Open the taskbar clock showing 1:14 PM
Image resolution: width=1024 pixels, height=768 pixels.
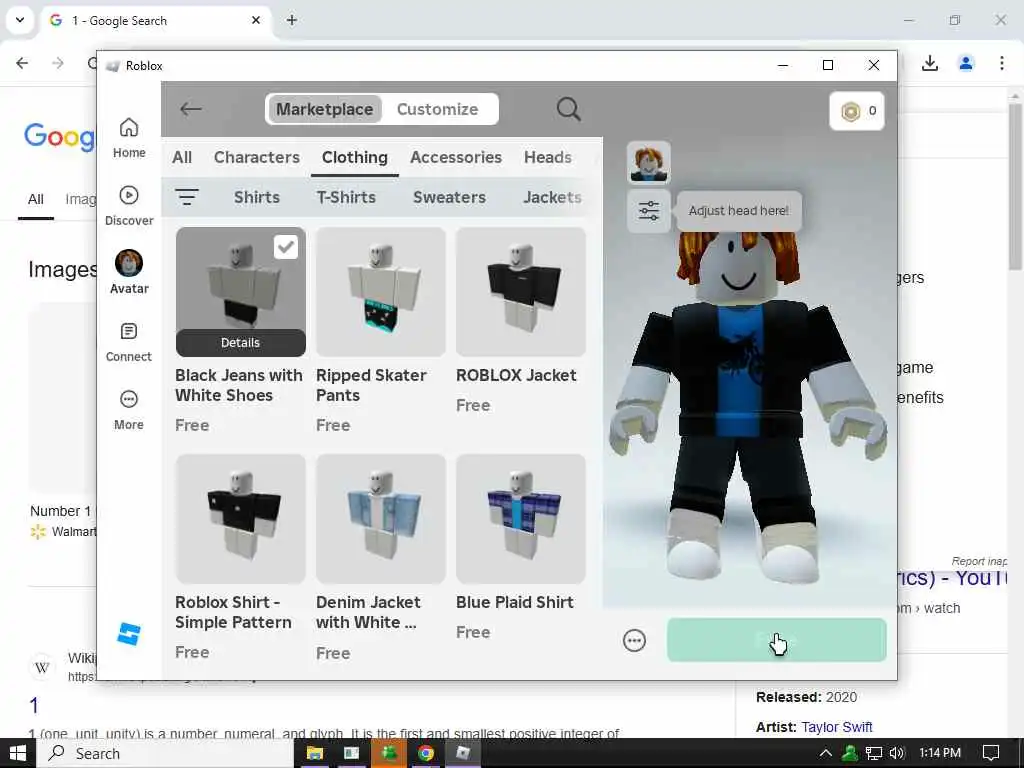[x=940, y=753]
